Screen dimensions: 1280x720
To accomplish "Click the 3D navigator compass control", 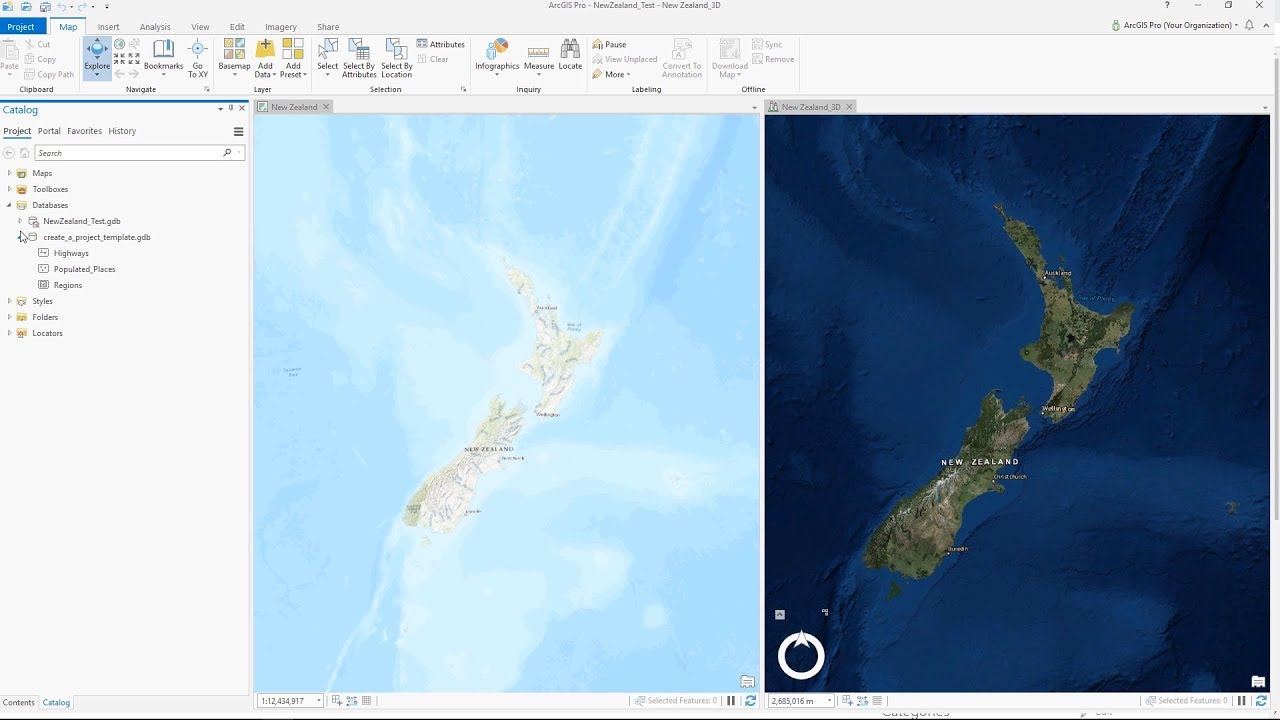I will point(801,656).
